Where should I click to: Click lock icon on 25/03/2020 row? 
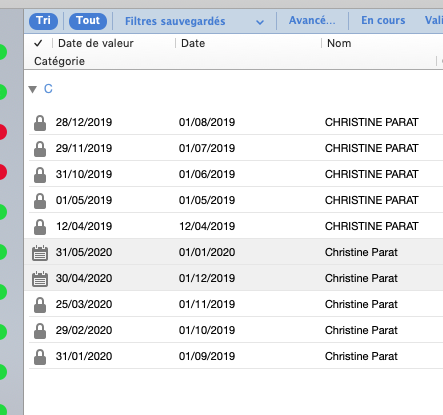(40, 305)
